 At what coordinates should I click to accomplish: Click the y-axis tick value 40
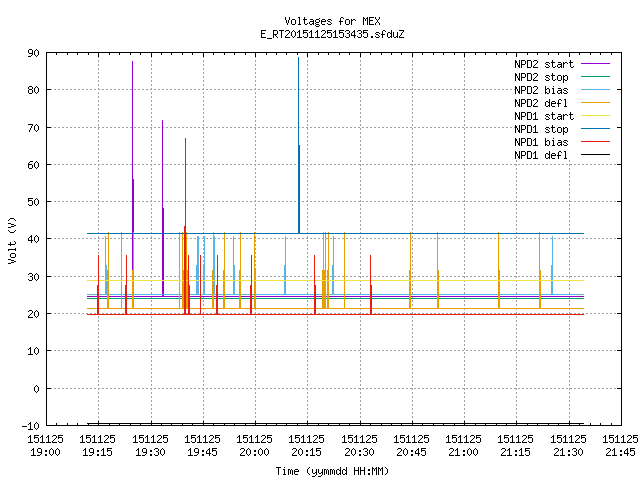(x=33, y=239)
